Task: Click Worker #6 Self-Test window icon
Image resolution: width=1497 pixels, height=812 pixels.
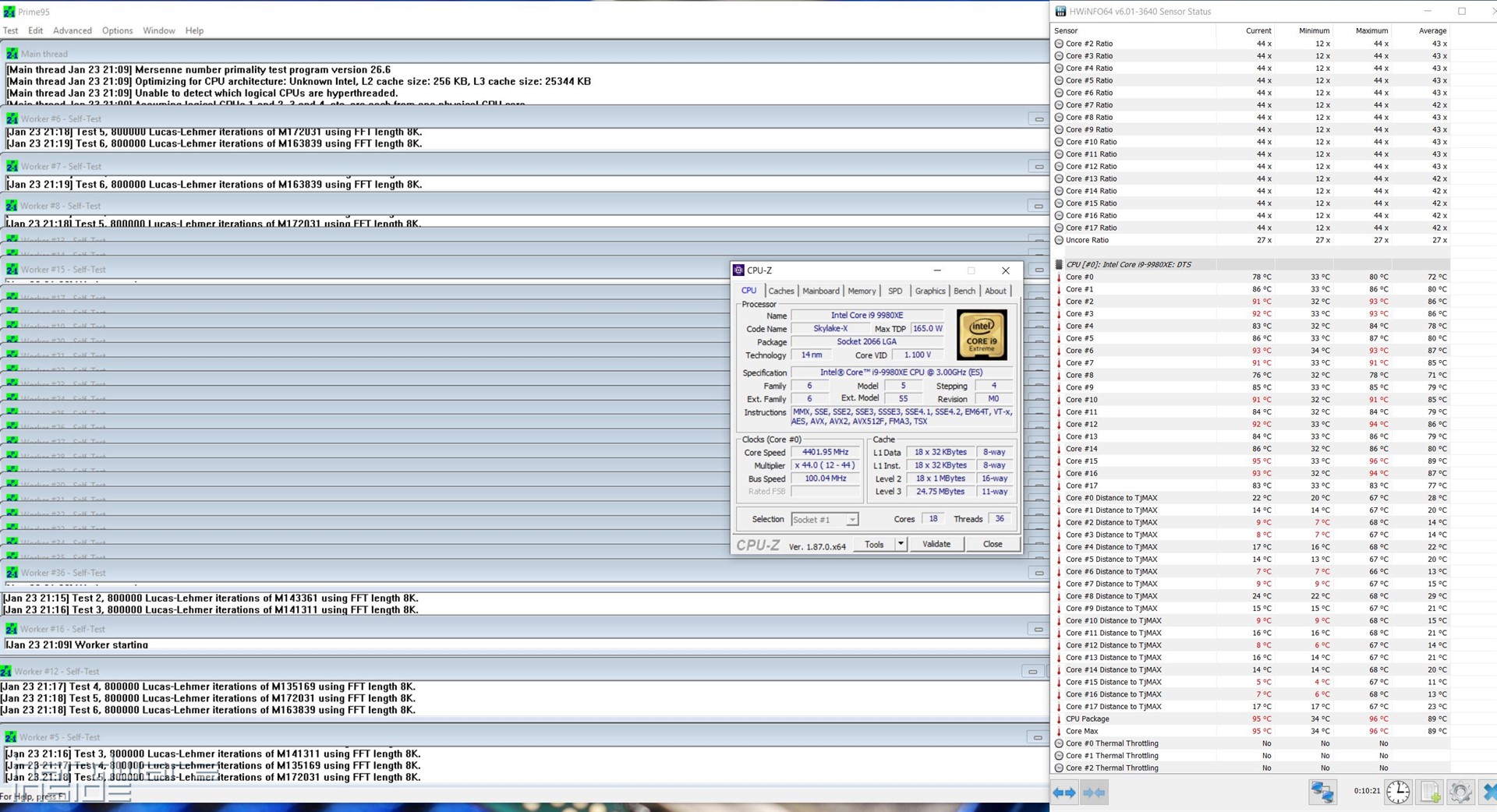Action: tap(12, 118)
